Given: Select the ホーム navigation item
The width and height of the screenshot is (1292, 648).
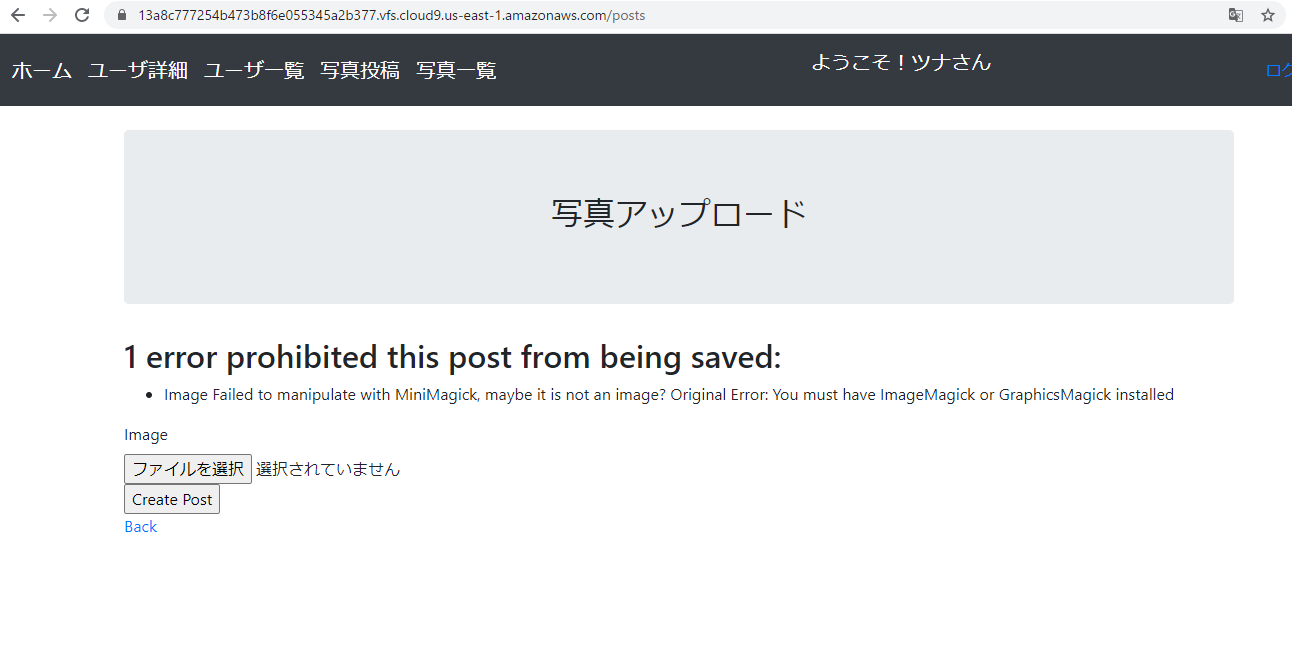Looking at the screenshot, I should [x=41, y=70].
